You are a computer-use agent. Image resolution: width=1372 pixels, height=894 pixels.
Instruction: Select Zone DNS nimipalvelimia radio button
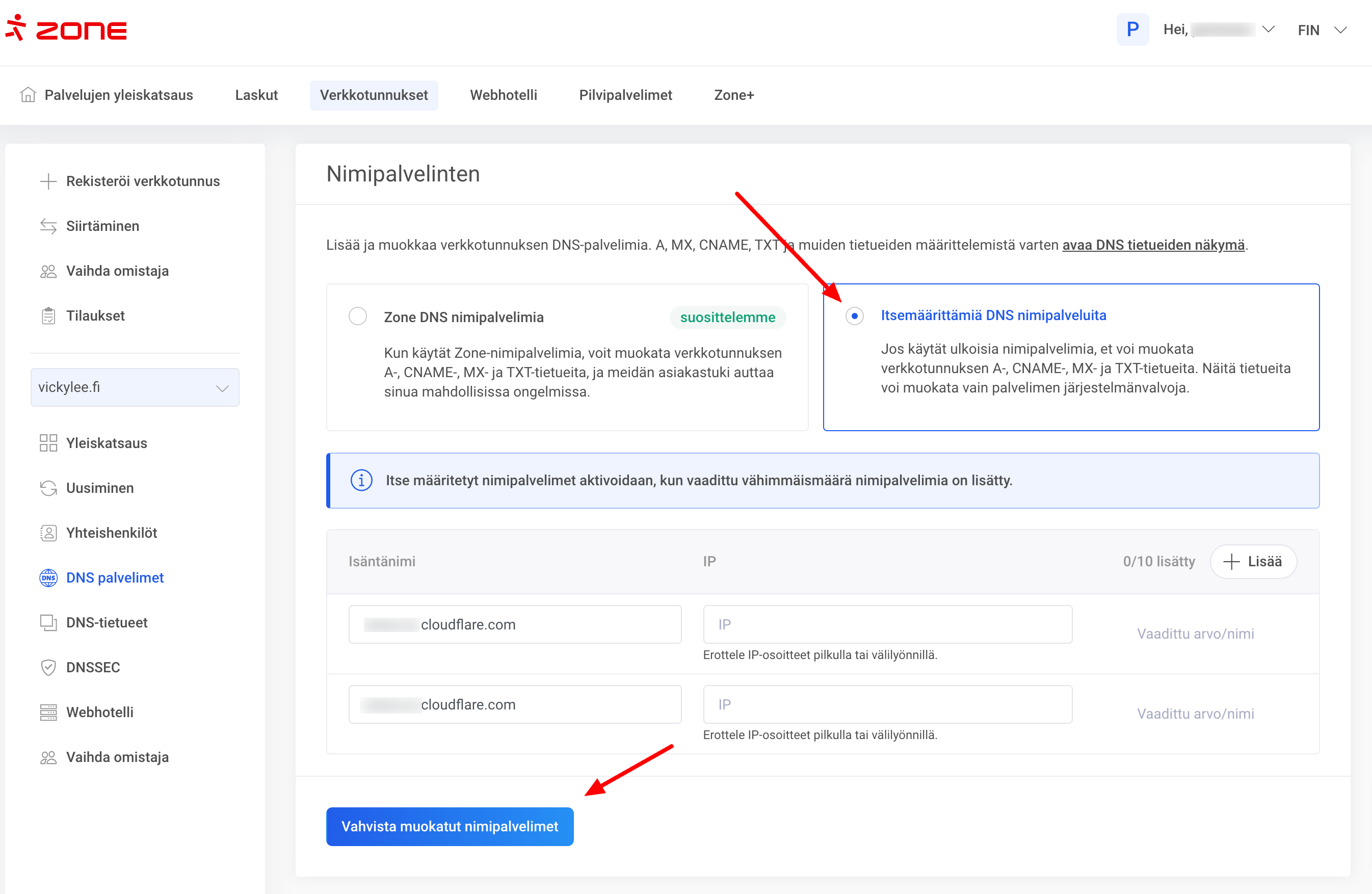coord(357,317)
